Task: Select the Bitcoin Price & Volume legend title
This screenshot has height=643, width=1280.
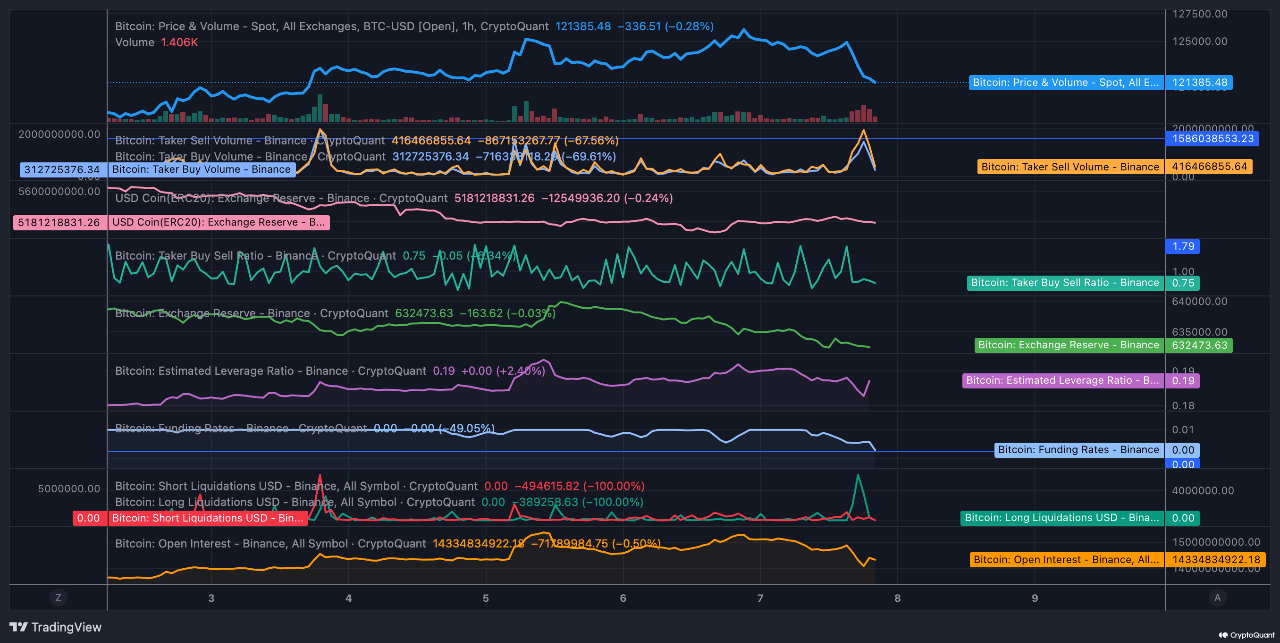Action: pos(332,26)
